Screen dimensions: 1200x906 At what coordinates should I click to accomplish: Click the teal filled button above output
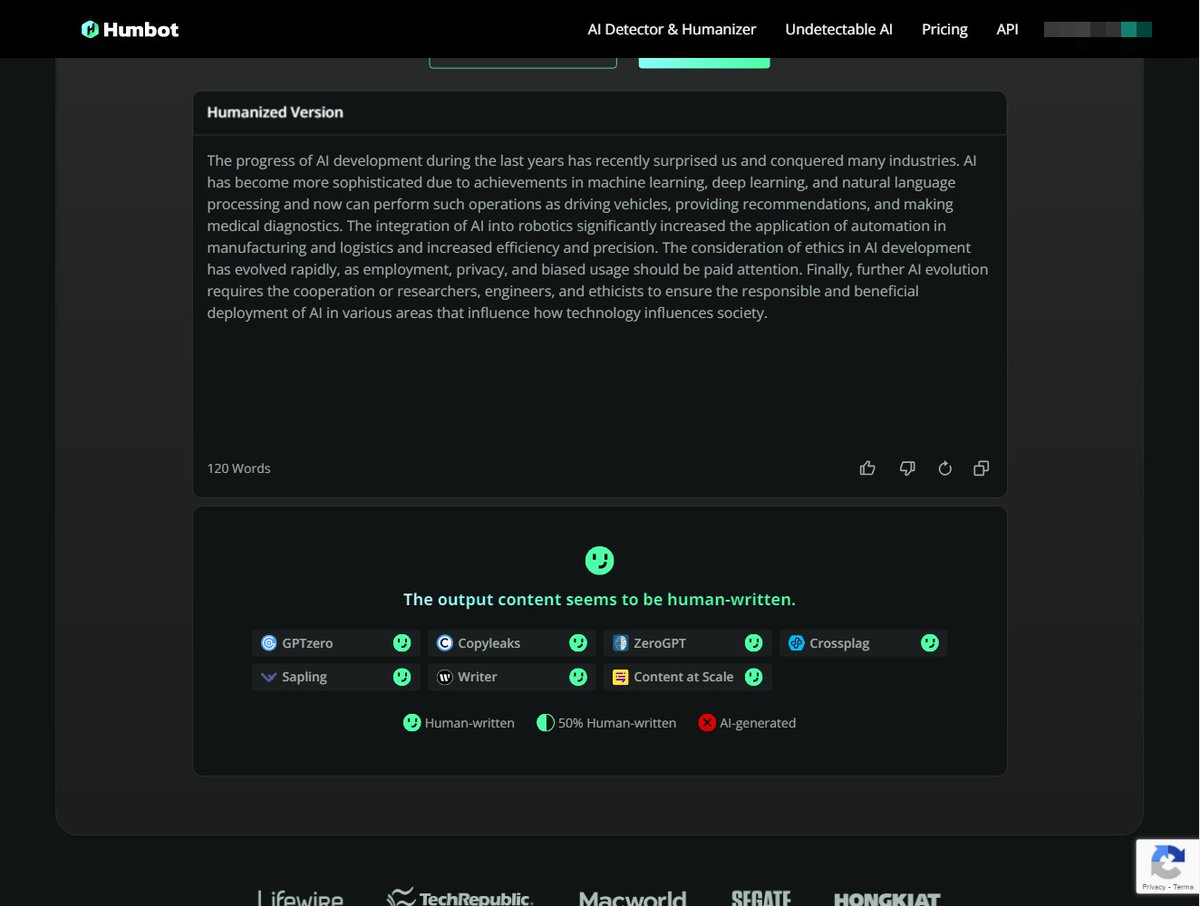[704, 62]
